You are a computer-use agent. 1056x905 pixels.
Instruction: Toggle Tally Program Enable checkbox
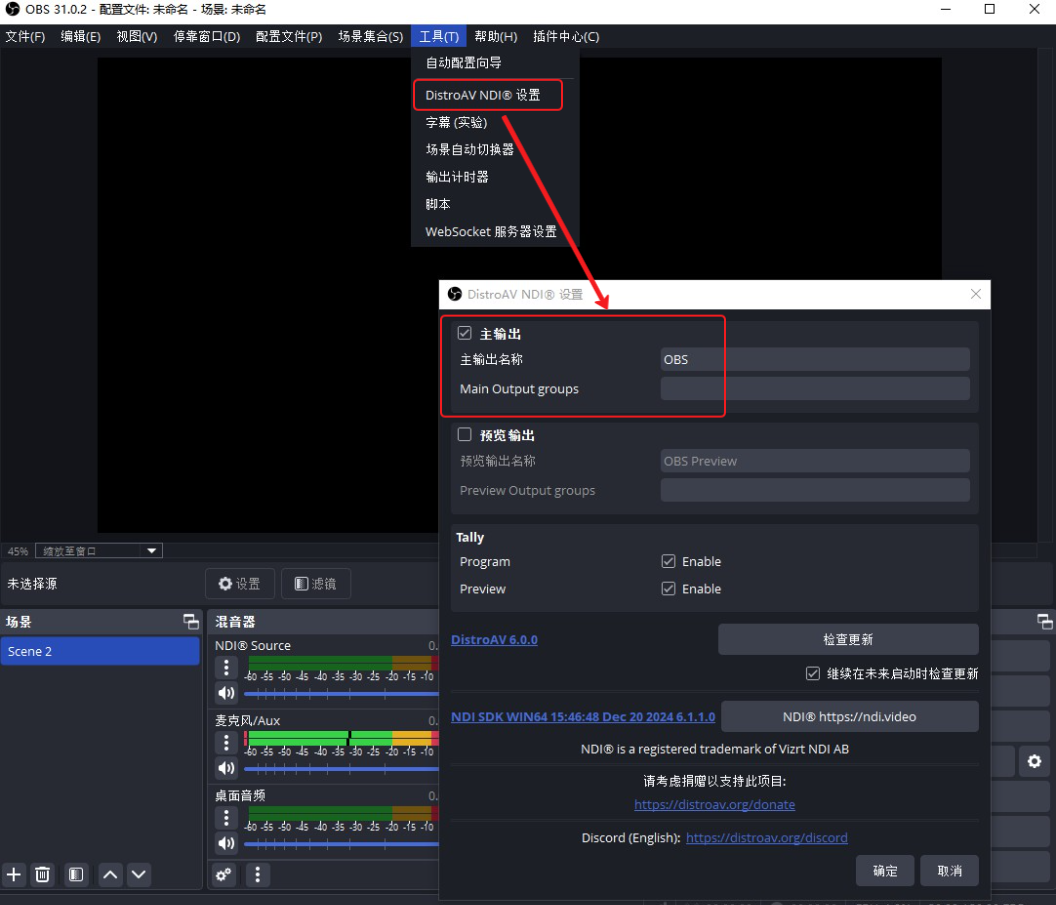(668, 561)
